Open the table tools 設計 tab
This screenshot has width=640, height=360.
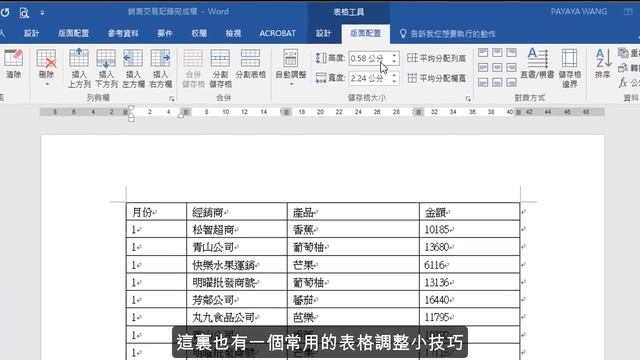point(323,33)
